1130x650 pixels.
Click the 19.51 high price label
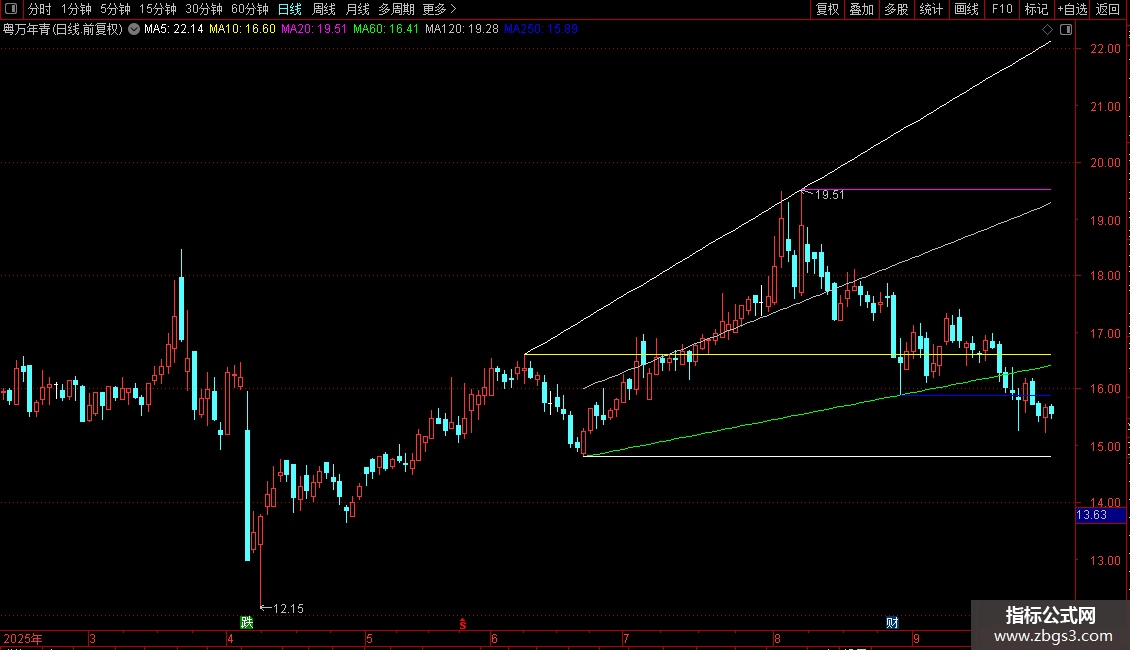[x=829, y=195]
